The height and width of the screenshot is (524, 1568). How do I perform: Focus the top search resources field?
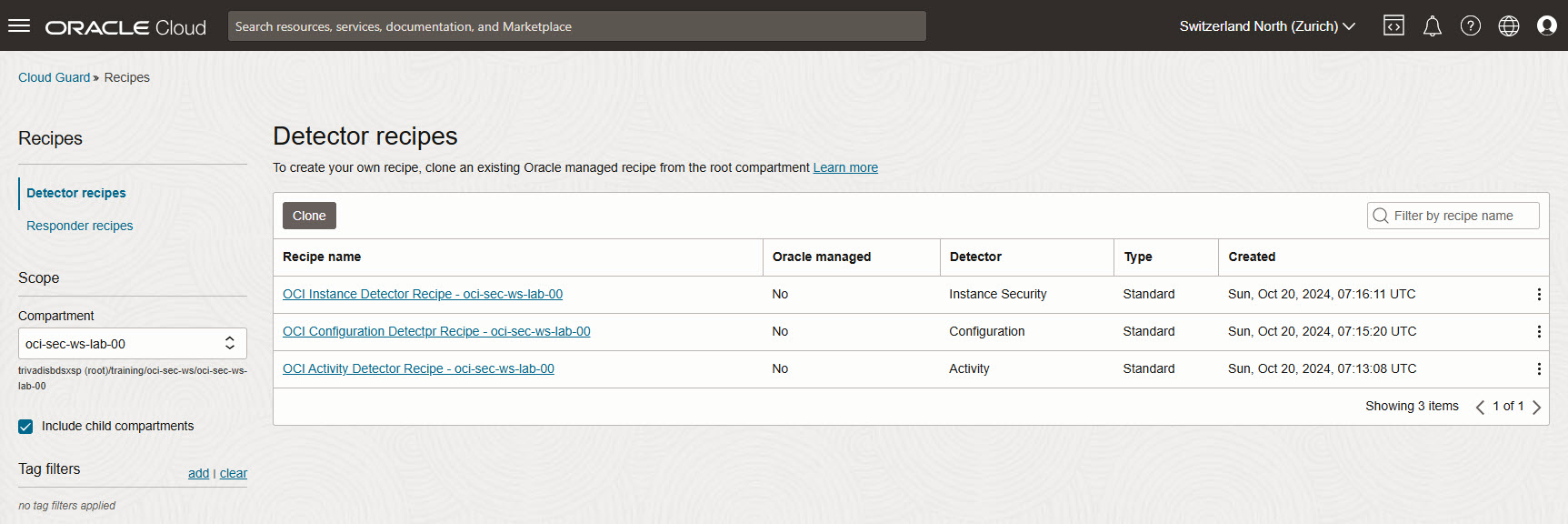577,26
